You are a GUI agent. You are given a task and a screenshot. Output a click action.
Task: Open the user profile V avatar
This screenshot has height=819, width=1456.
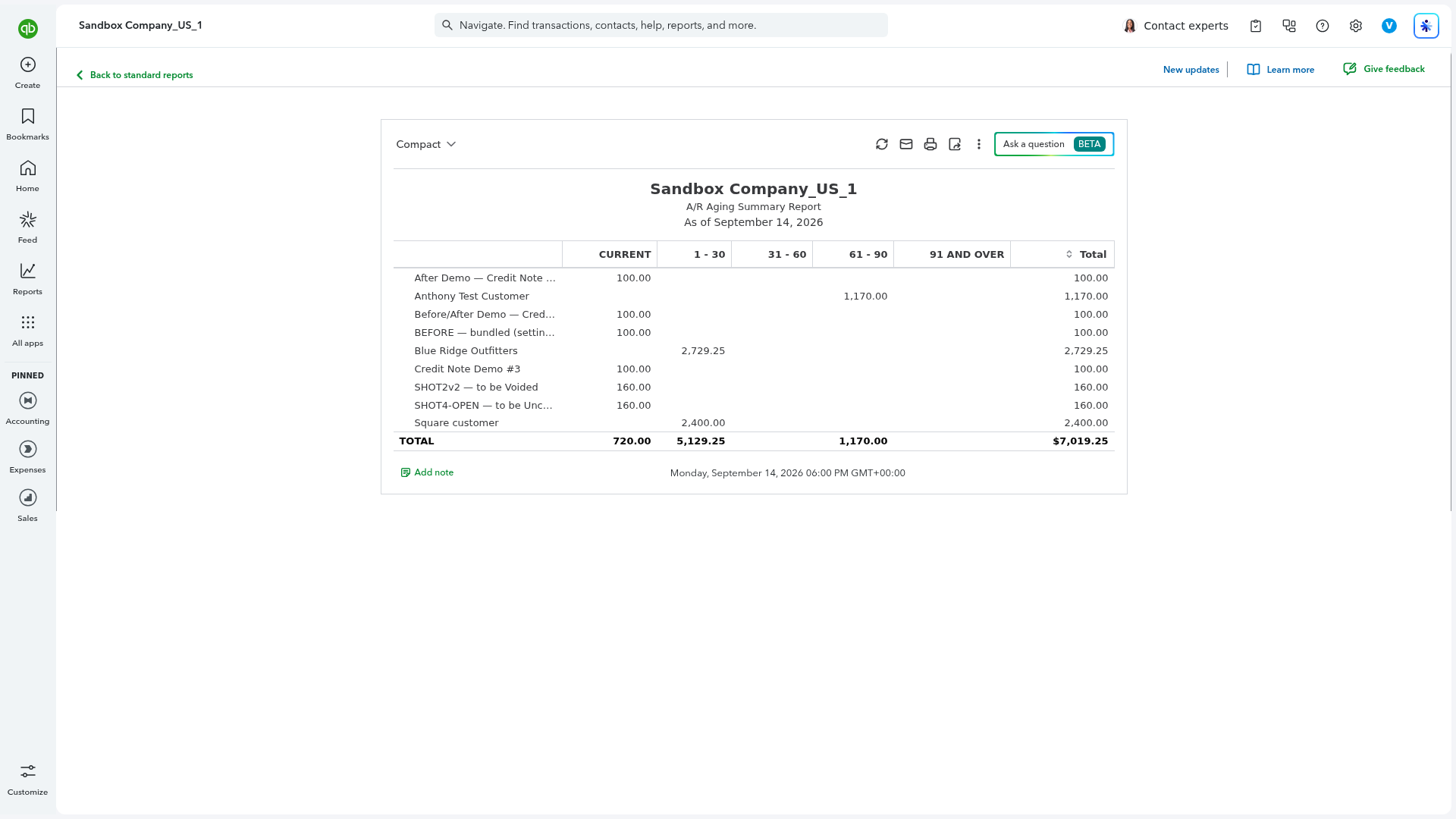pyautogui.click(x=1389, y=26)
